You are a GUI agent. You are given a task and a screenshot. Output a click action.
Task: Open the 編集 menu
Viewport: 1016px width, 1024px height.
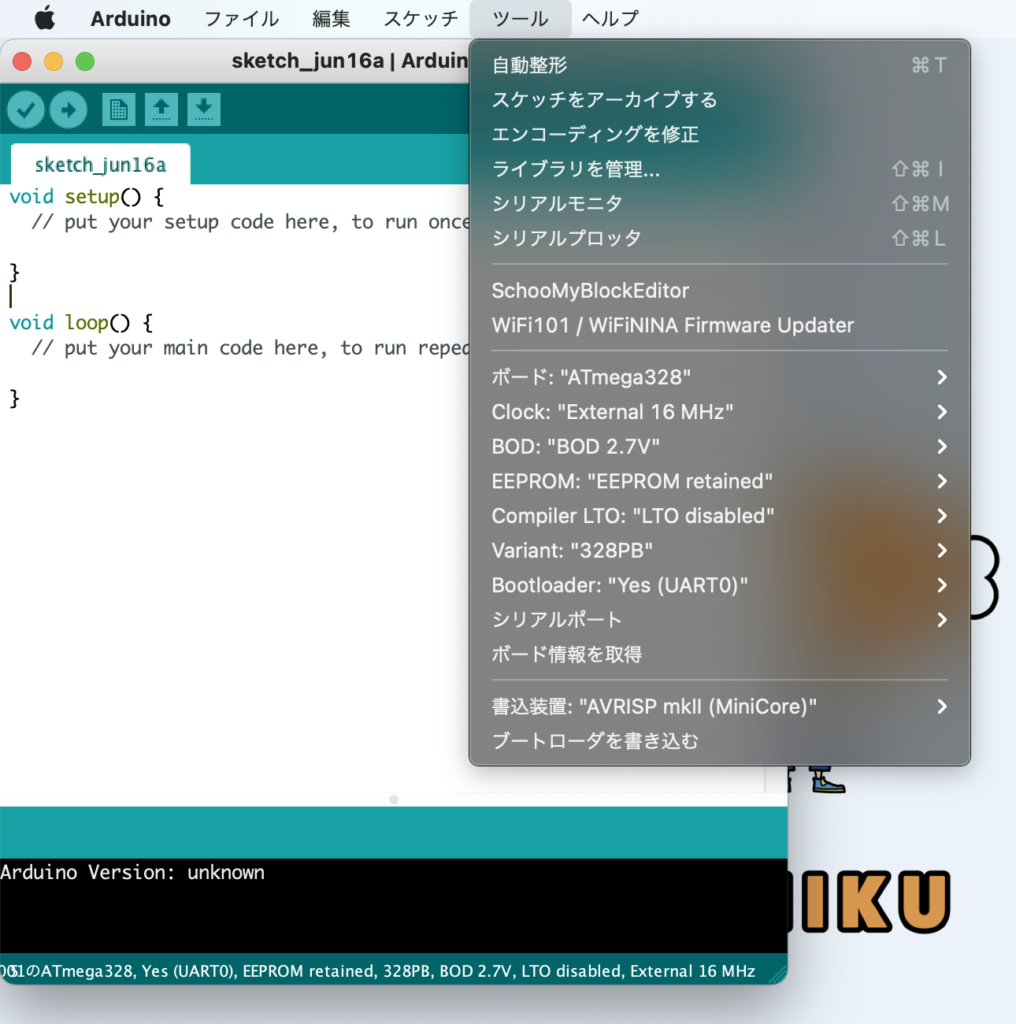point(331,18)
